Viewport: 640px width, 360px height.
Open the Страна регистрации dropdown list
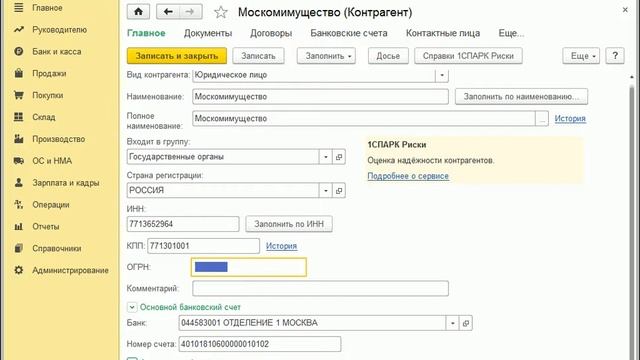tap(326, 191)
